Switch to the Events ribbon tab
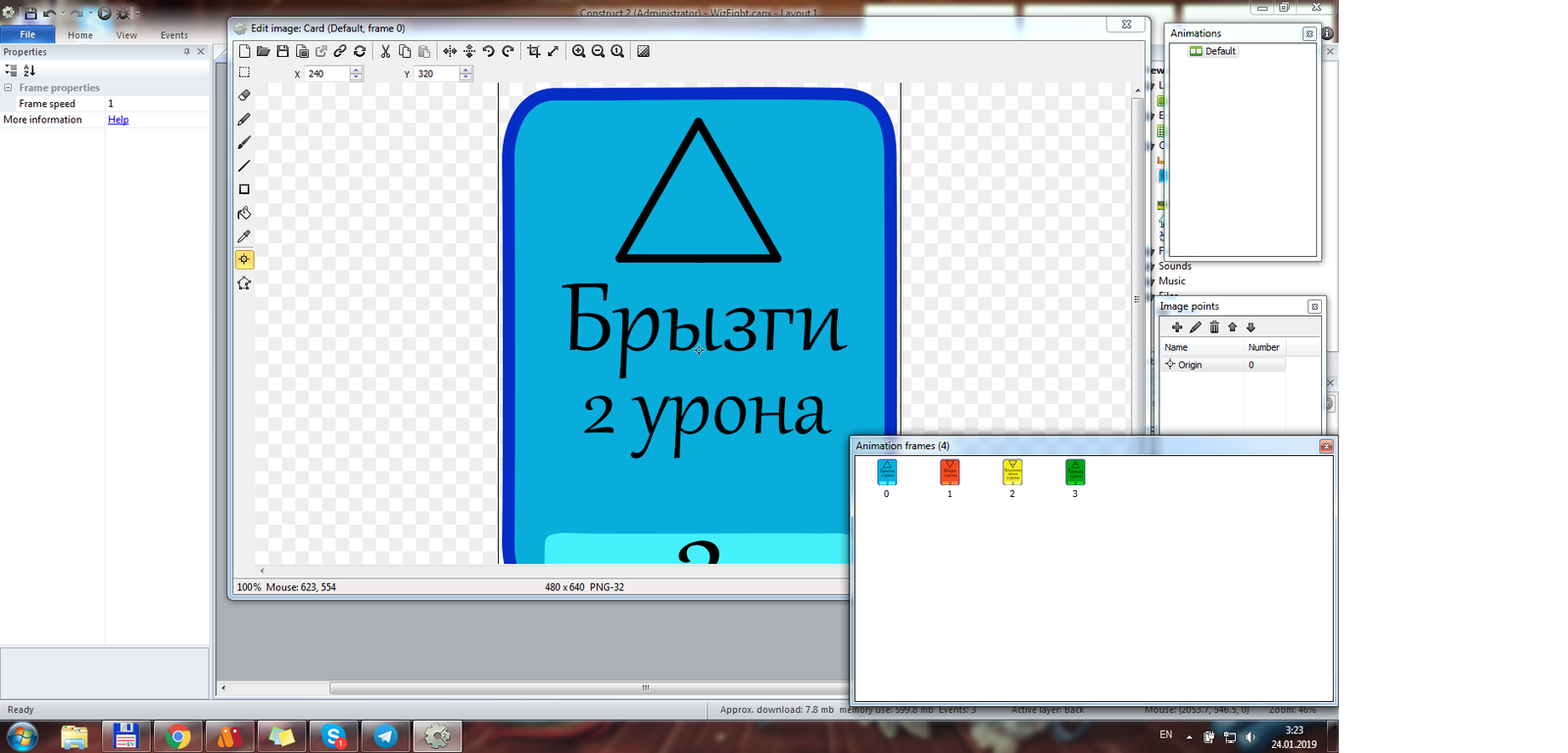This screenshot has width=1568, height=753. tap(174, 35)
